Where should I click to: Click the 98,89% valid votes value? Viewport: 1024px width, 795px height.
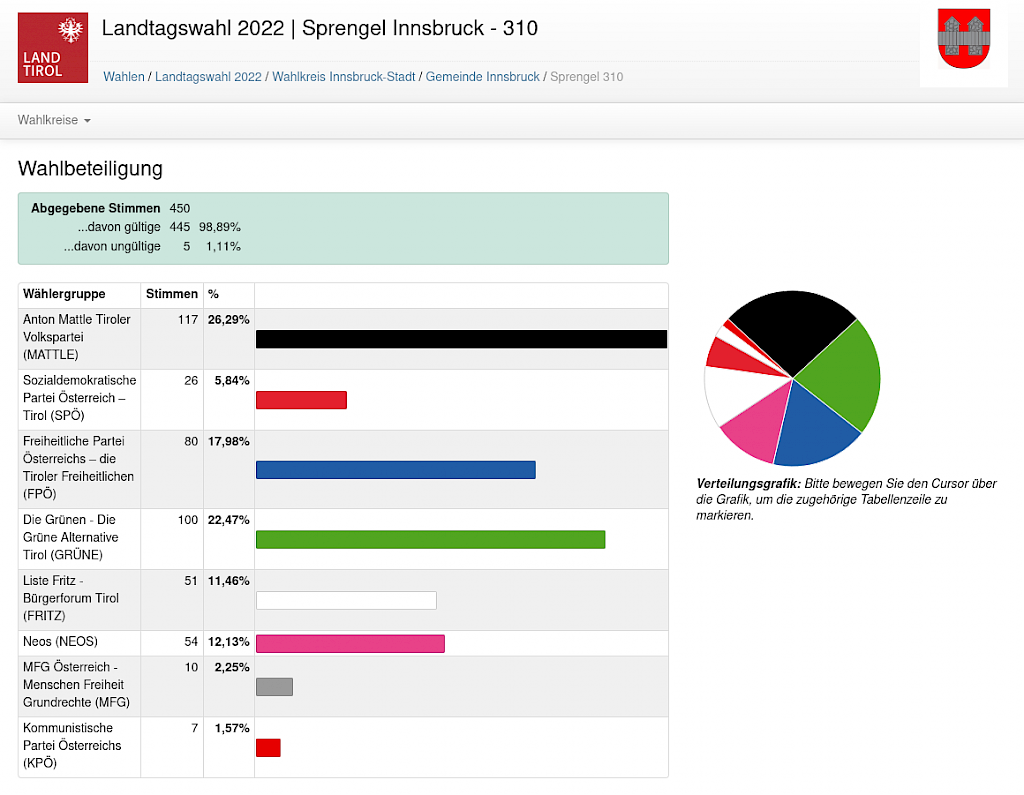pos(219,227)
